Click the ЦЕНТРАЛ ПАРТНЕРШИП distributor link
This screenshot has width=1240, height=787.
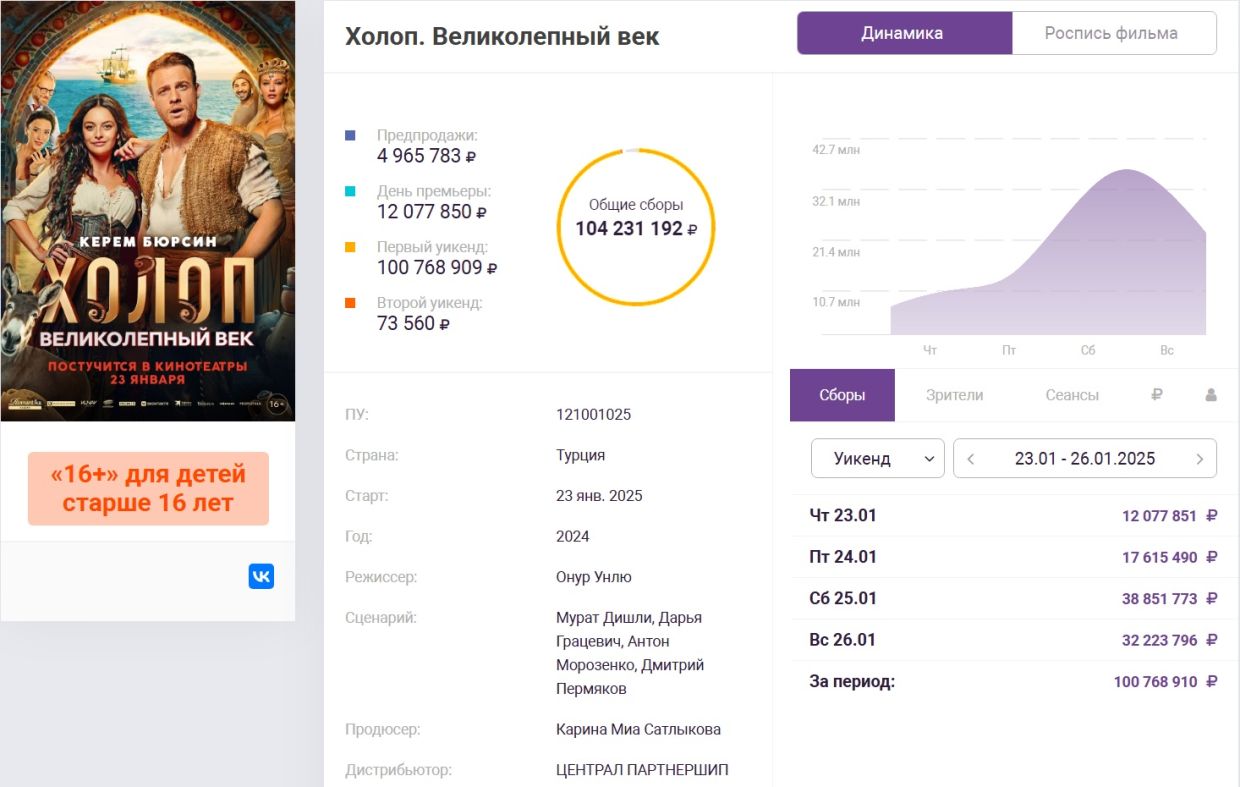point(642,770)
